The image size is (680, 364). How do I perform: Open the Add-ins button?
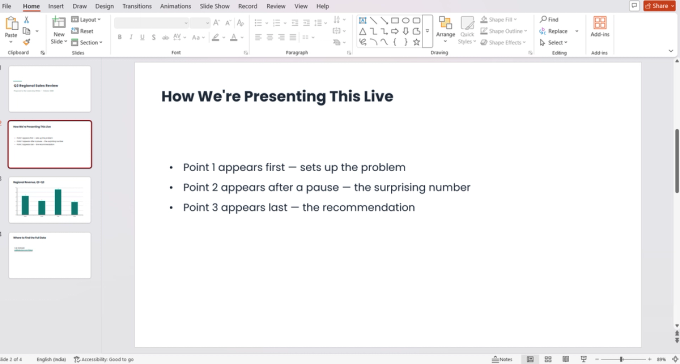point(600,27)
